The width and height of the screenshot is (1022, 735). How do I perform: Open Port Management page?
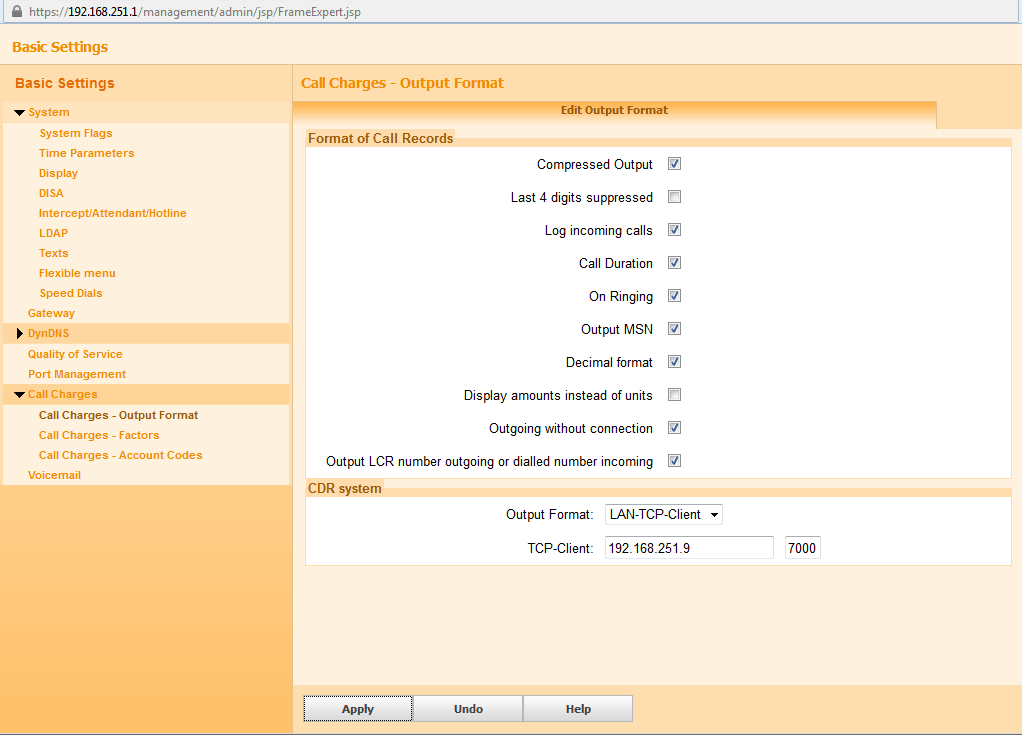click(77, 375)
